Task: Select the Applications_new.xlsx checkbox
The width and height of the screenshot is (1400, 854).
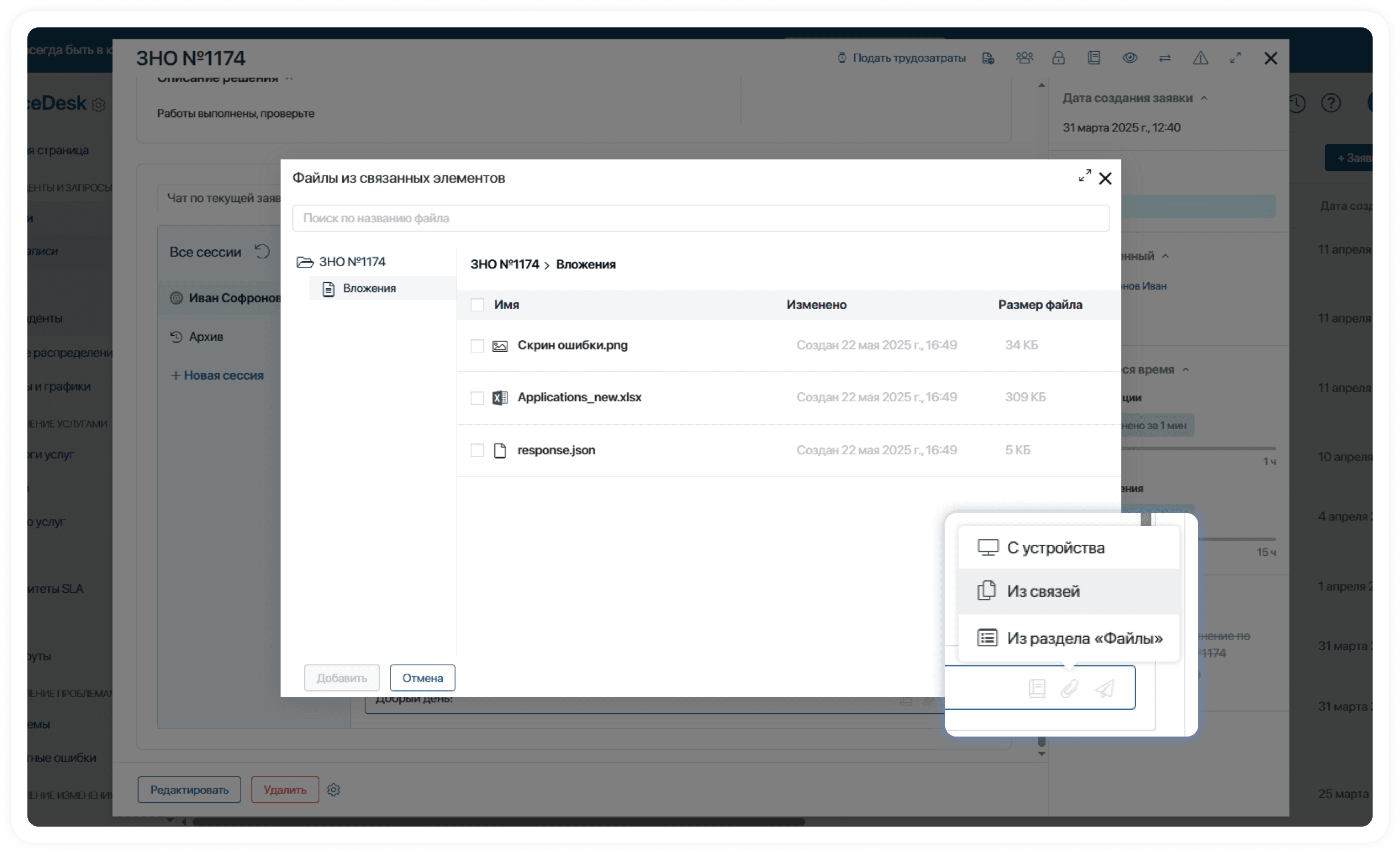Action: point(477,397)
